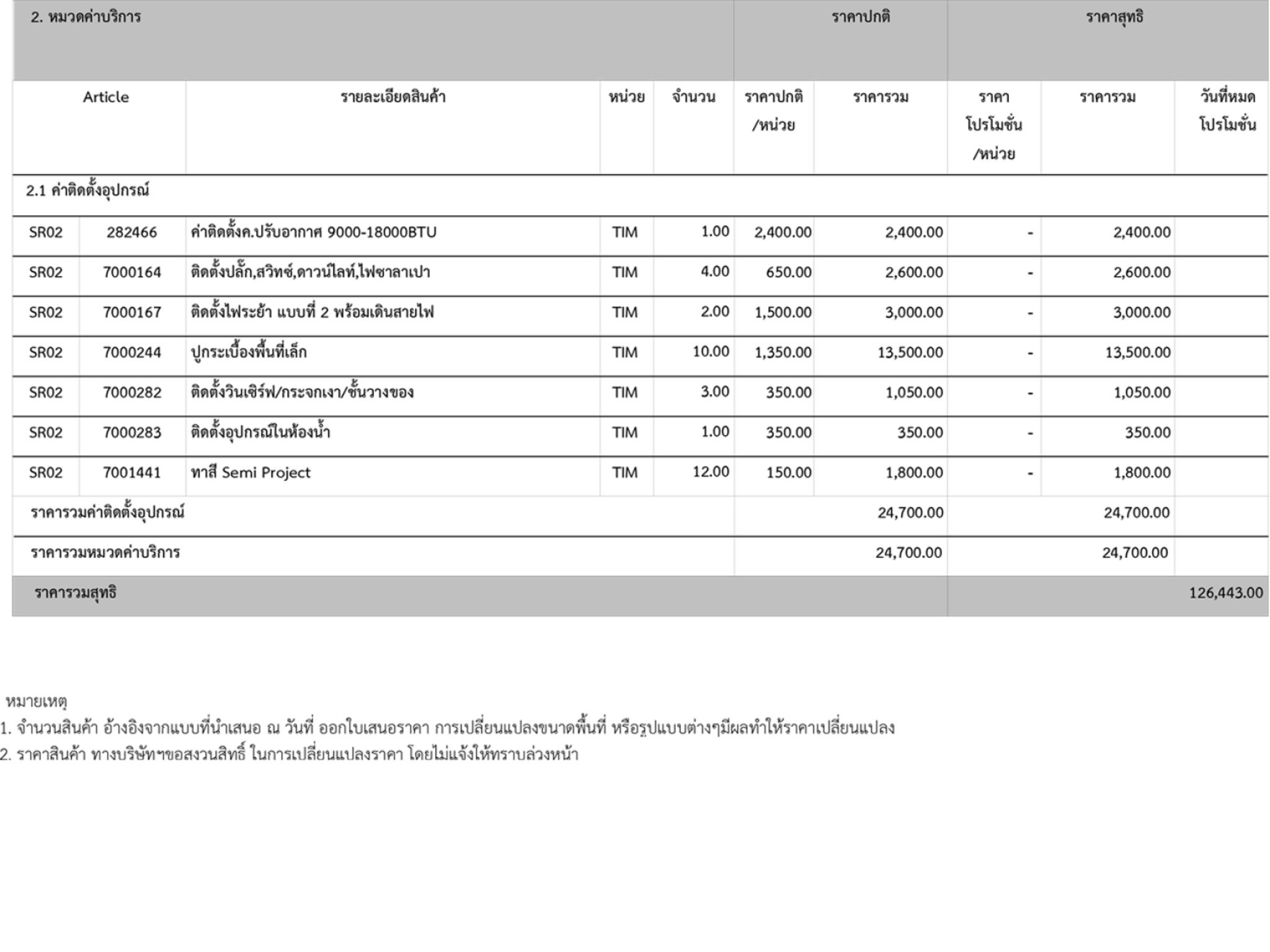Click quantity 12.00 in paint row
Image resolution: width=1270 pixels, height=952 pixels.
711,472
